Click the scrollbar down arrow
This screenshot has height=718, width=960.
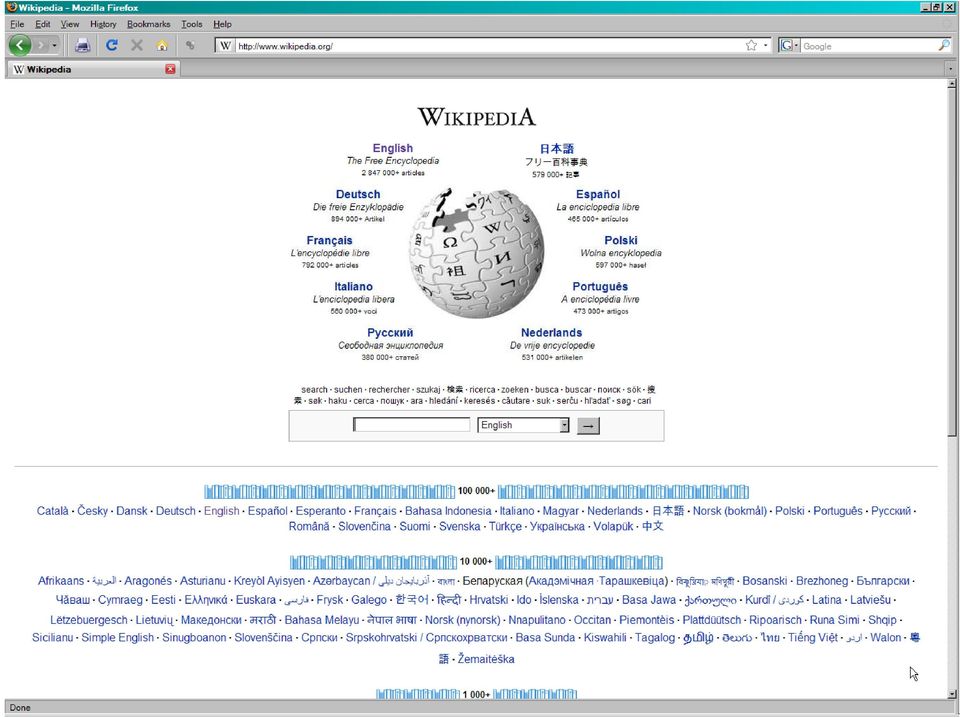click(x=951, y=694)
